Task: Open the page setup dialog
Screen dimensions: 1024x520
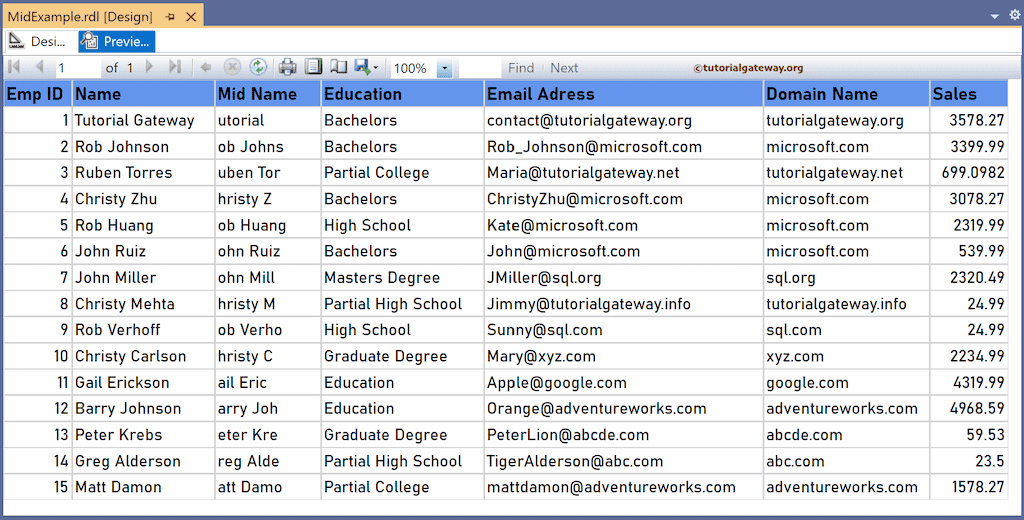Action: click(339, 67)
